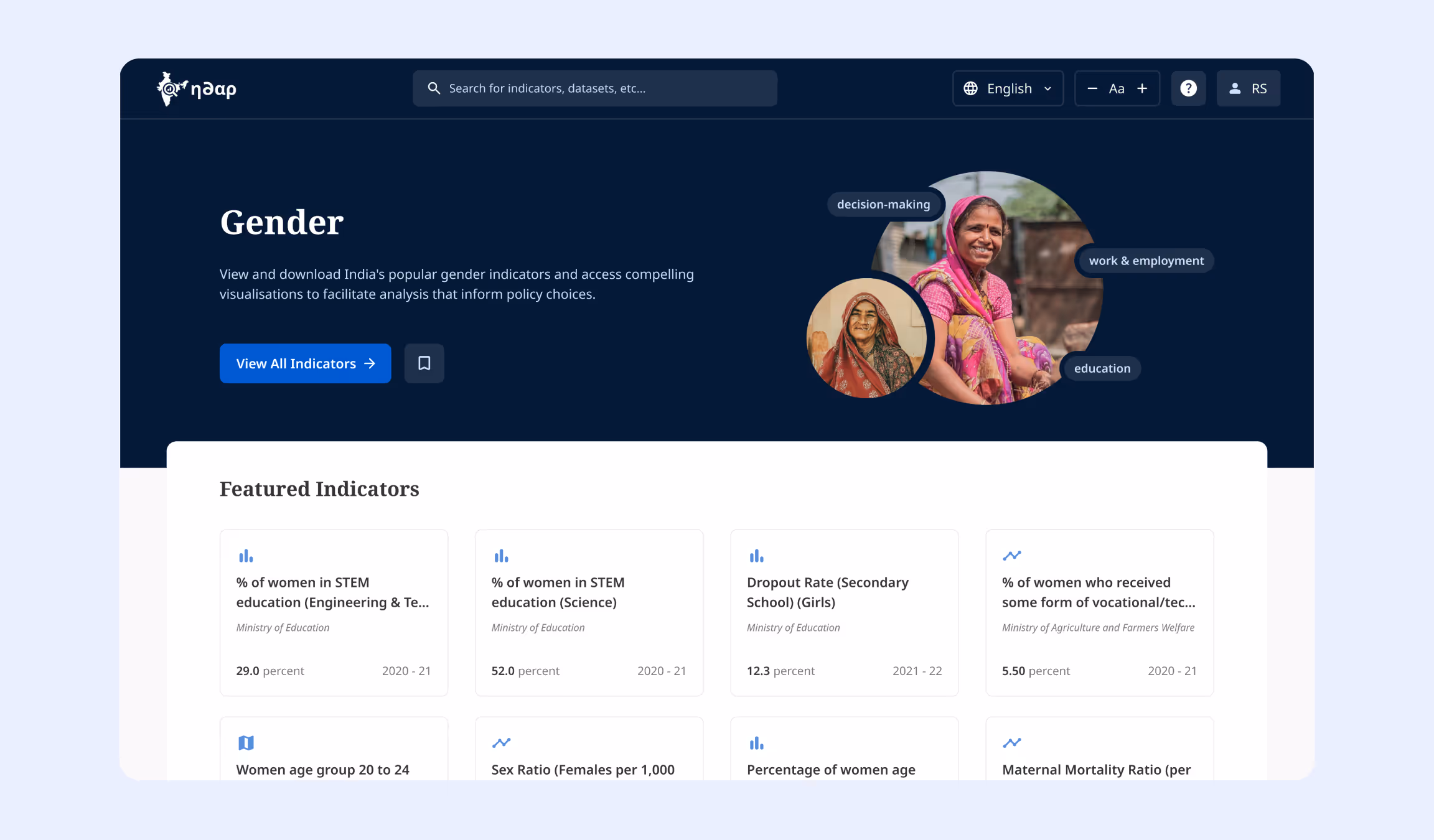Image resolution: width=1434 pixels, height=840 pixels.
Task: Click line chart icon on Sex Ratio card
Action: [x=501, y=742]
